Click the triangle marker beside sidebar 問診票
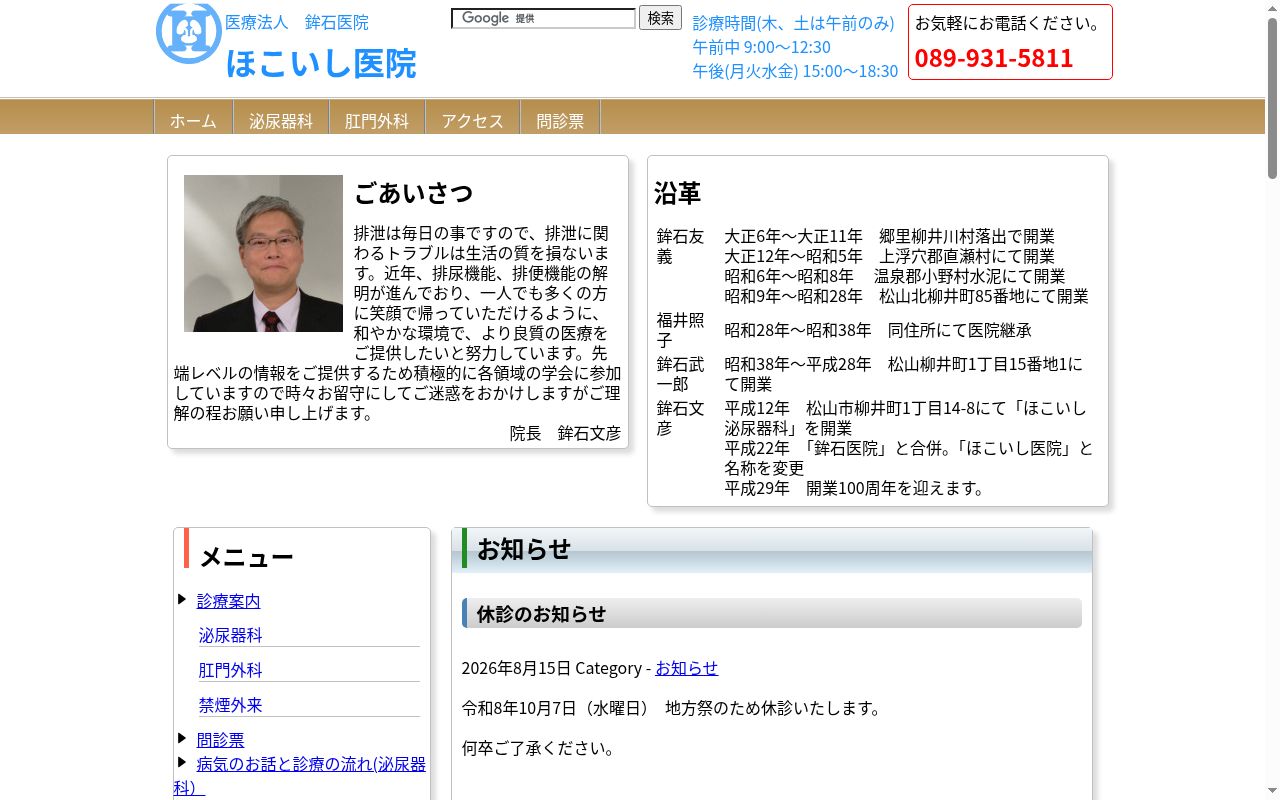The width and height of the screenshot is (1280, 800). click(x=182, y=738)
